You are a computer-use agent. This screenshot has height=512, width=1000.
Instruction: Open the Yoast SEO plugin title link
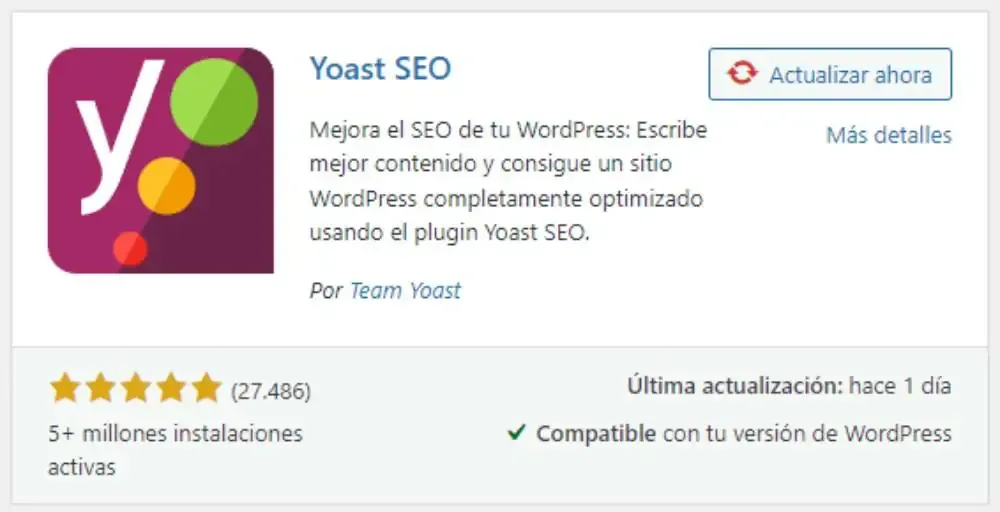[381, 68]
